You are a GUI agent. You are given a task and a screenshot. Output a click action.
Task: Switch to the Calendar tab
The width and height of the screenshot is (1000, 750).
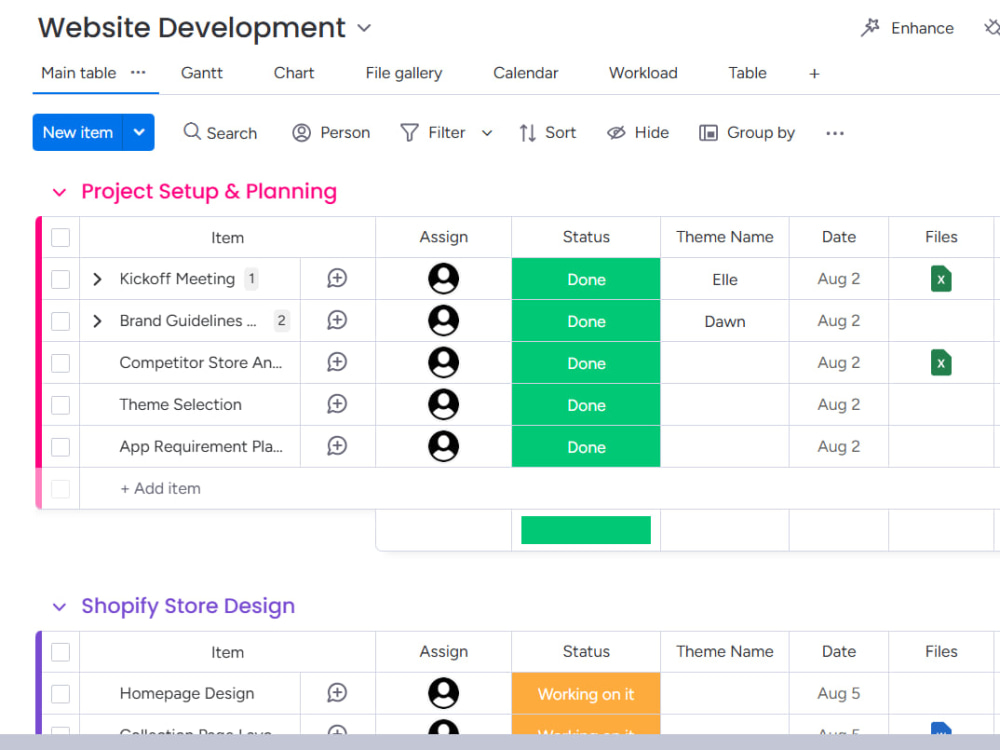coord(526,73)
